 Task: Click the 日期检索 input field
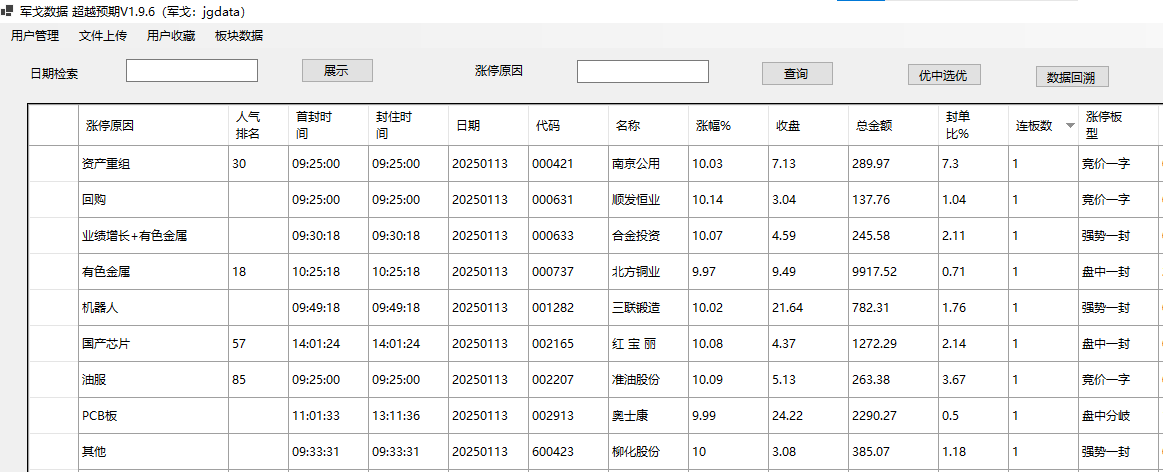[192, 71]
